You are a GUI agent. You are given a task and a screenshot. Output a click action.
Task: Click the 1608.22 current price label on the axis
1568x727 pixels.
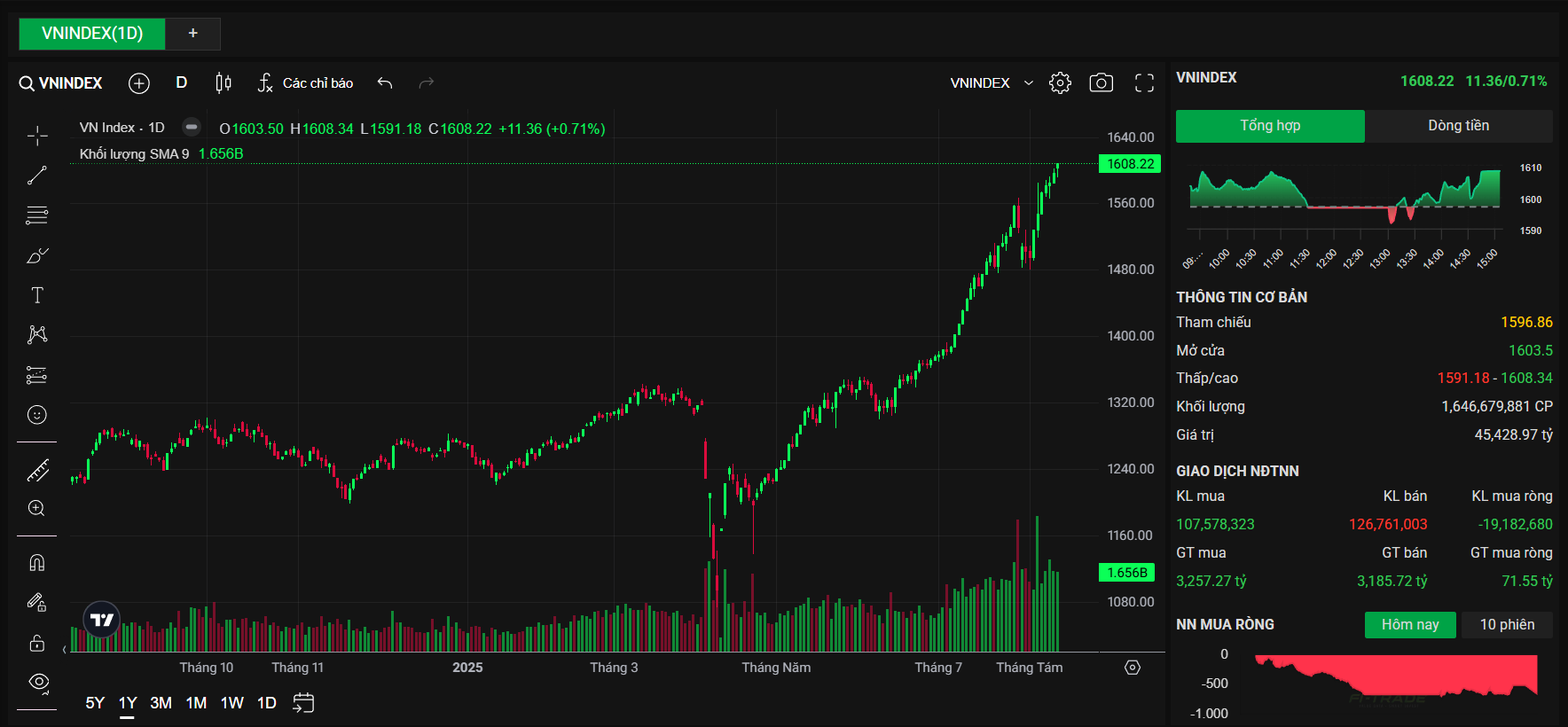click(x=1130, y=164)
